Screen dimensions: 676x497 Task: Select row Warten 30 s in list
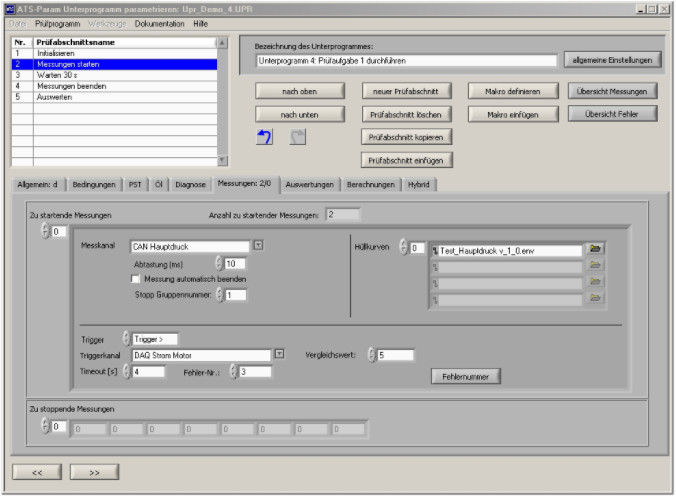click(x=114, y=75)
